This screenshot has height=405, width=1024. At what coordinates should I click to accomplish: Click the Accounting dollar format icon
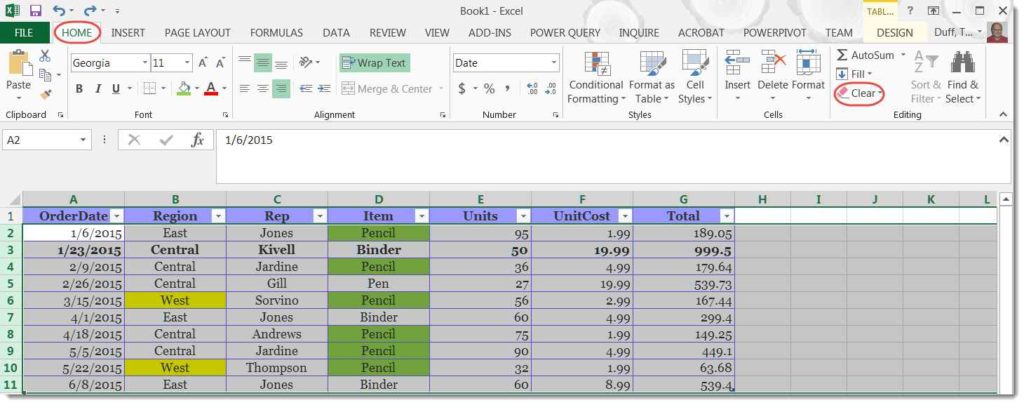coord(462,89)
